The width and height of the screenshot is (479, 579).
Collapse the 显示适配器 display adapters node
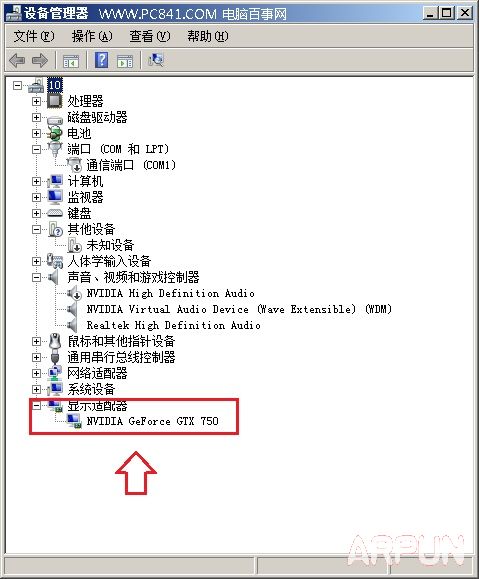(36, 405)
